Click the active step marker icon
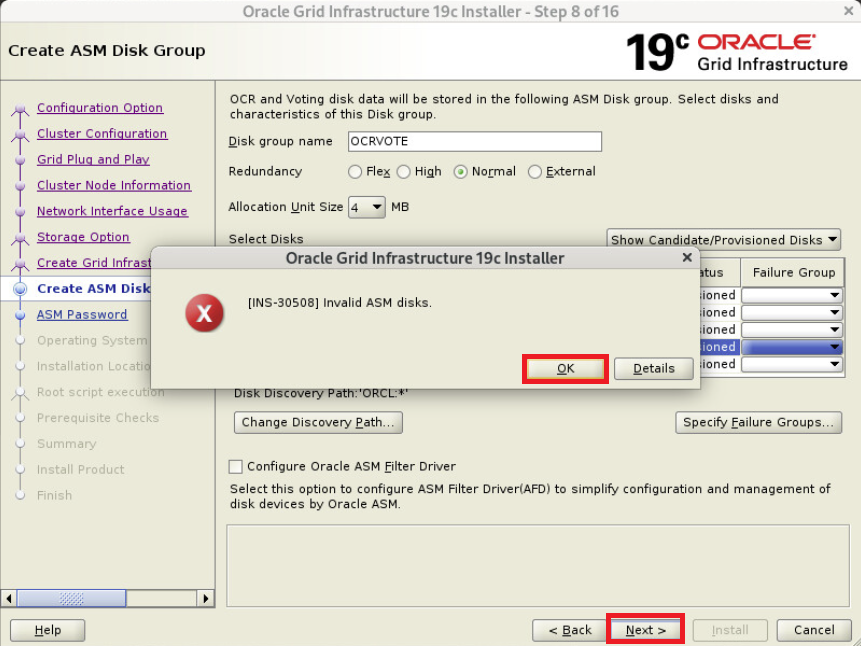Viewport: 861px width, 646px height. 20,289
